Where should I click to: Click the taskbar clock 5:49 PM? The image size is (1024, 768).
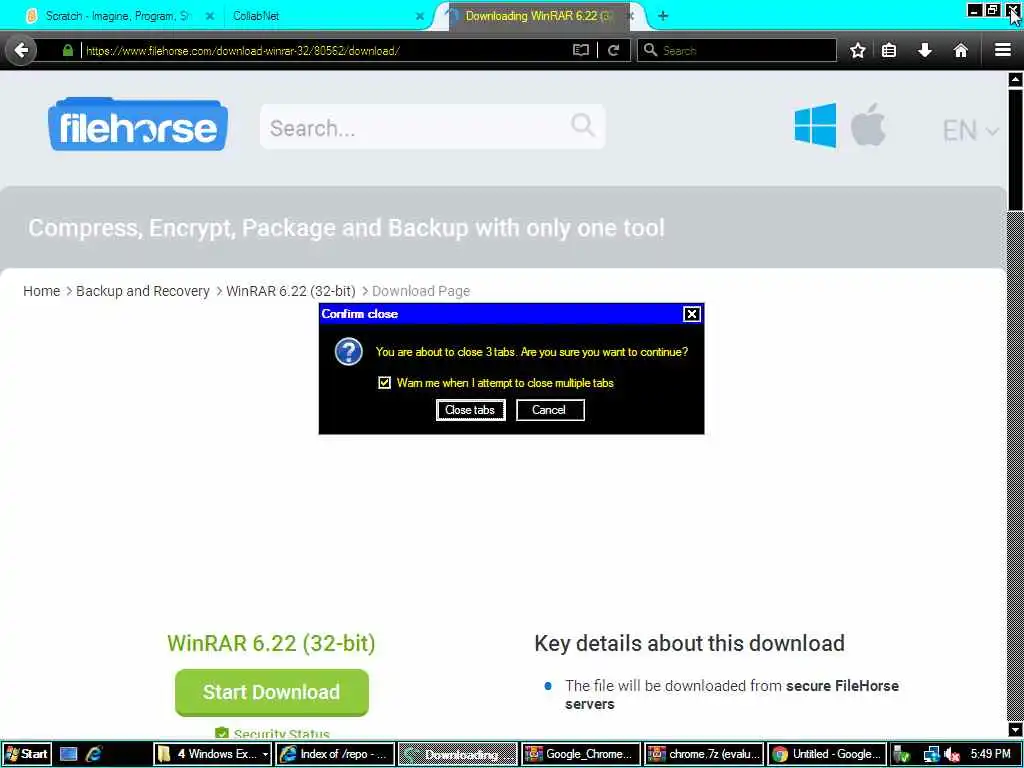(990, 754)
